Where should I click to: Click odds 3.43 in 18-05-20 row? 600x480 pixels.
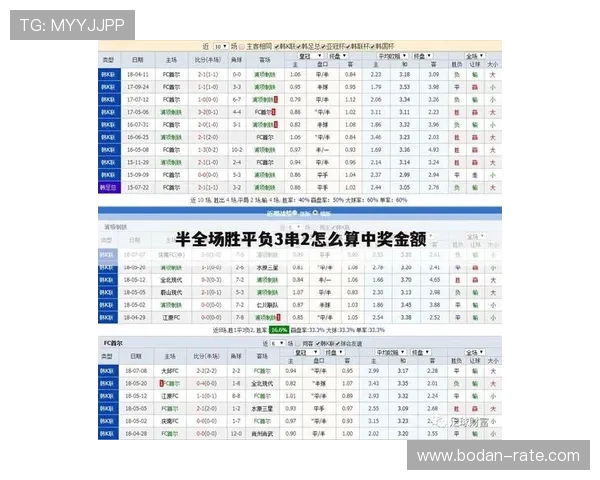click(x=373, y=384)
